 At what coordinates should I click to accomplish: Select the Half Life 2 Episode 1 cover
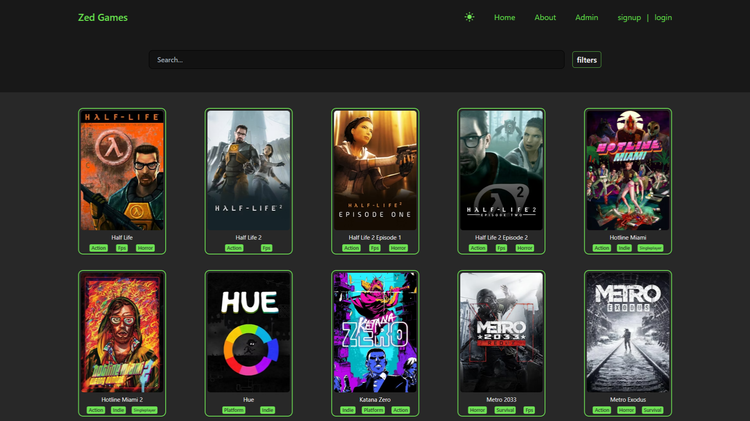click(375, 170)
